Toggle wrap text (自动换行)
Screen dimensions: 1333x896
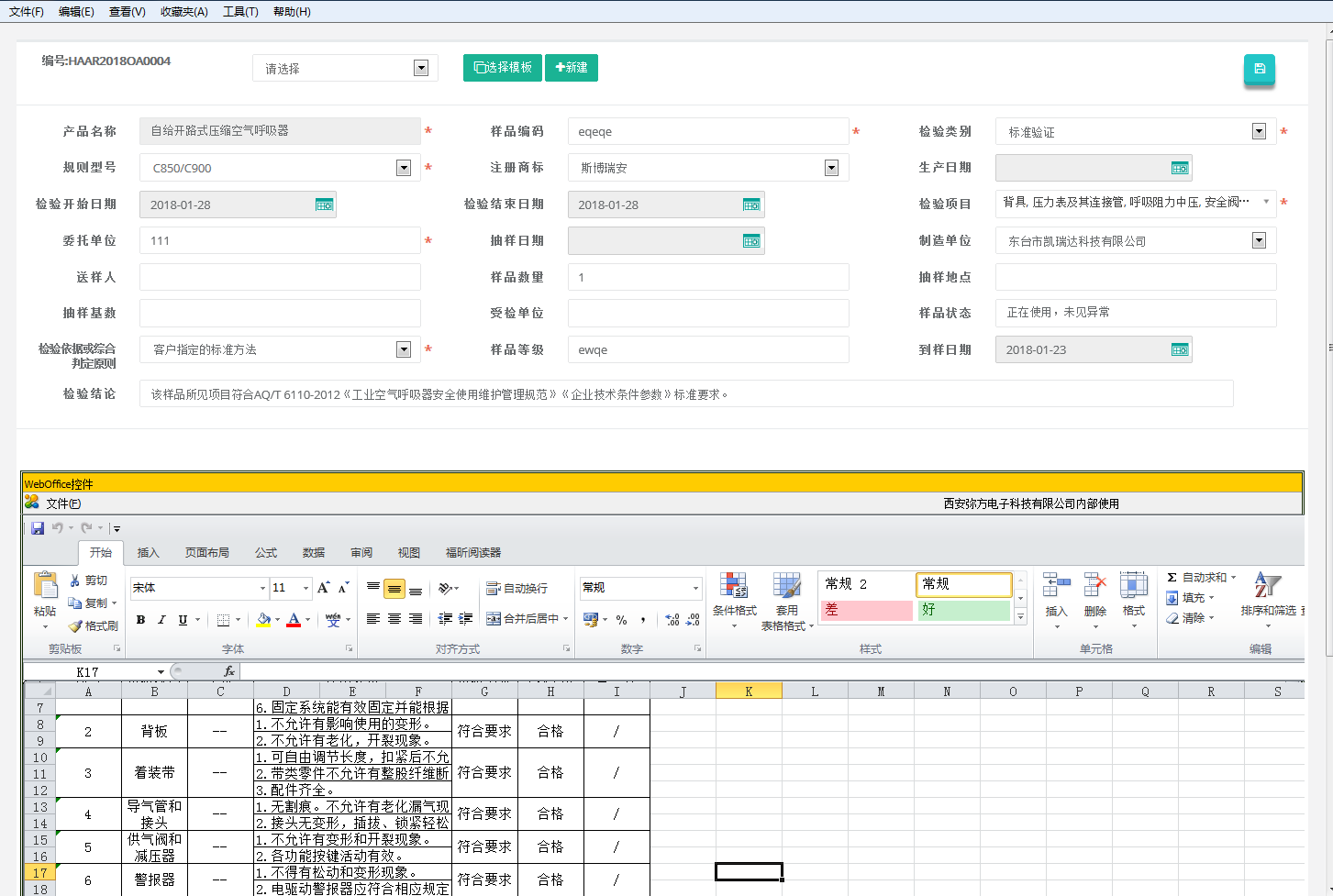coord(517,588)
